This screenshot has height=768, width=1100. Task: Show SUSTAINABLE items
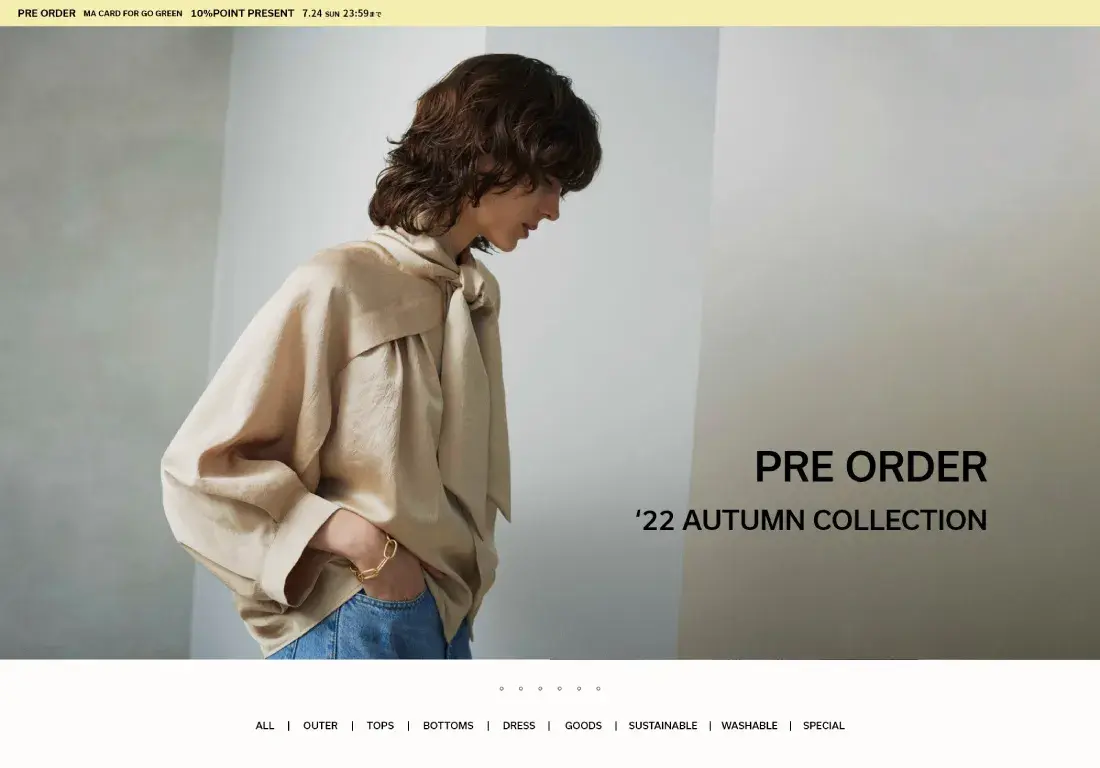(x=663, y=726)
